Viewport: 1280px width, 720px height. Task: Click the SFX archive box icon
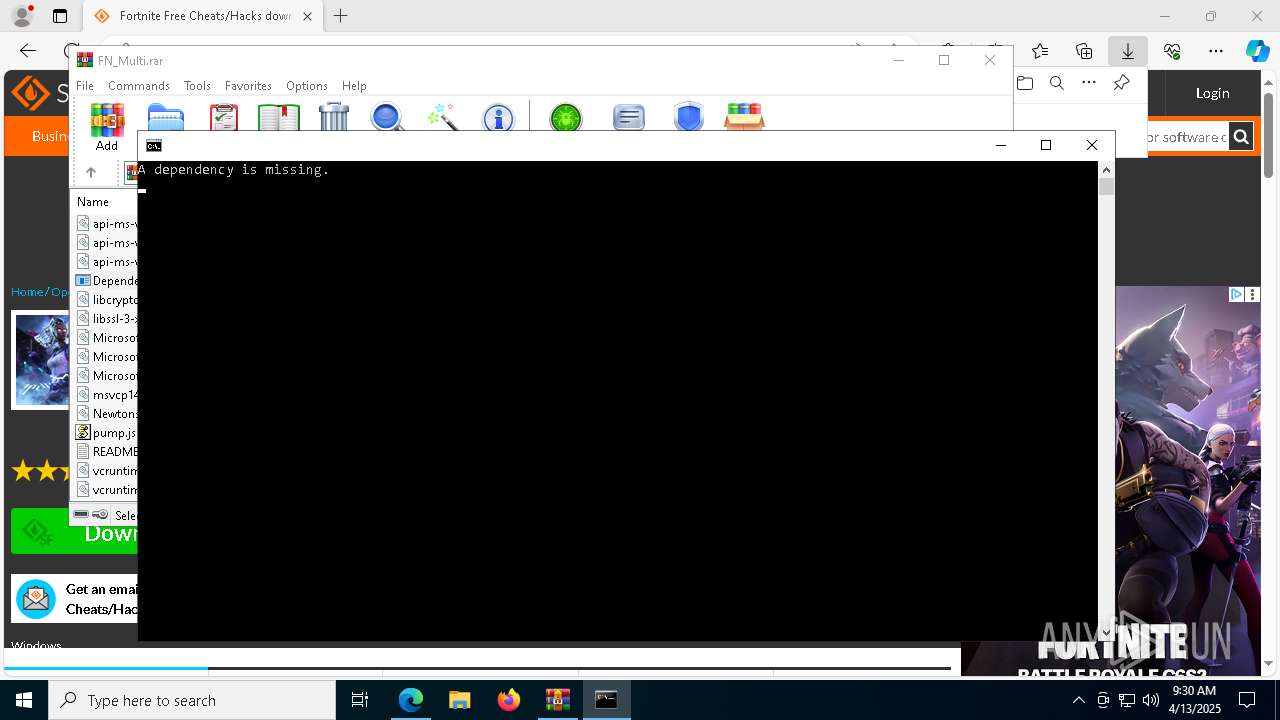click(x=744, y=117)
